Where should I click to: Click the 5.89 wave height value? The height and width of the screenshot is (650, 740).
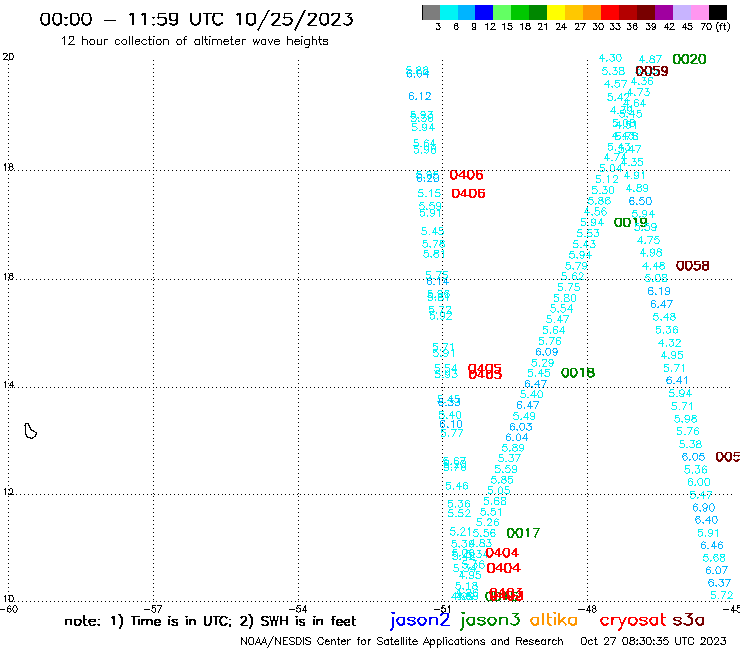(513, 448)
